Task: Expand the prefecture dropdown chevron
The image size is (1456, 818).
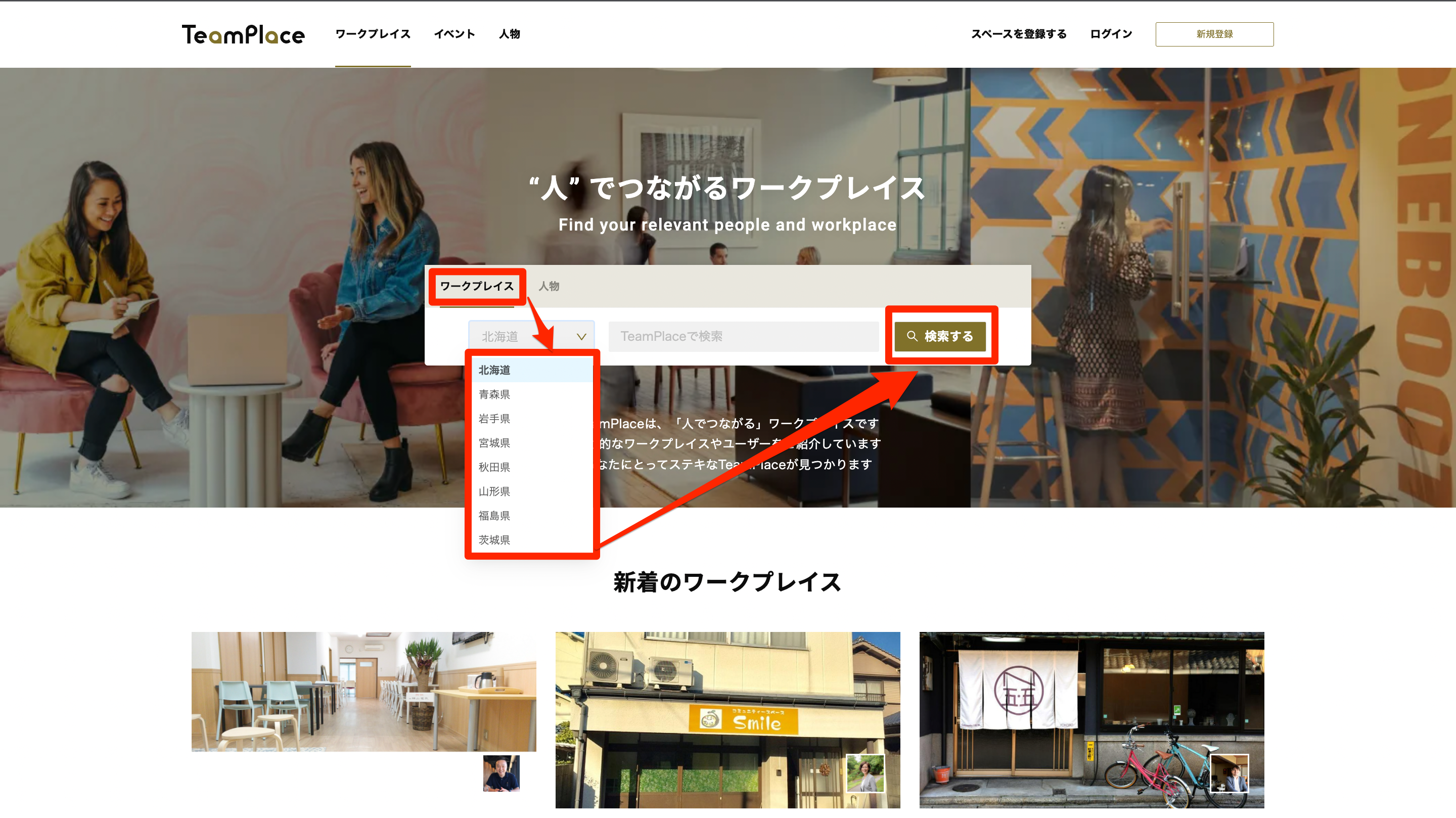Action: click(x=581, y=336)
